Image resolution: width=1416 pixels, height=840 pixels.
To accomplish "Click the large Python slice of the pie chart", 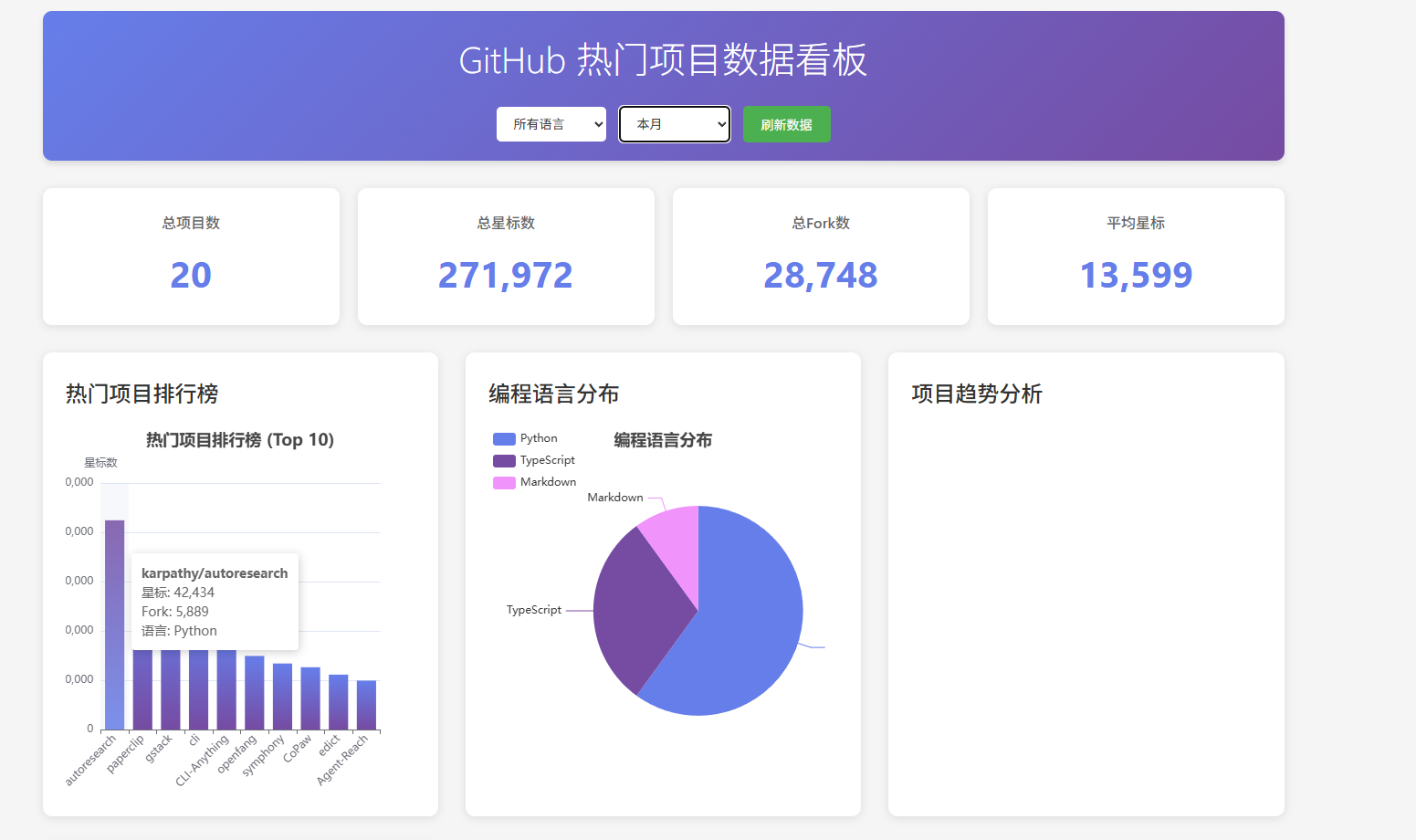I will pos(749,603).
